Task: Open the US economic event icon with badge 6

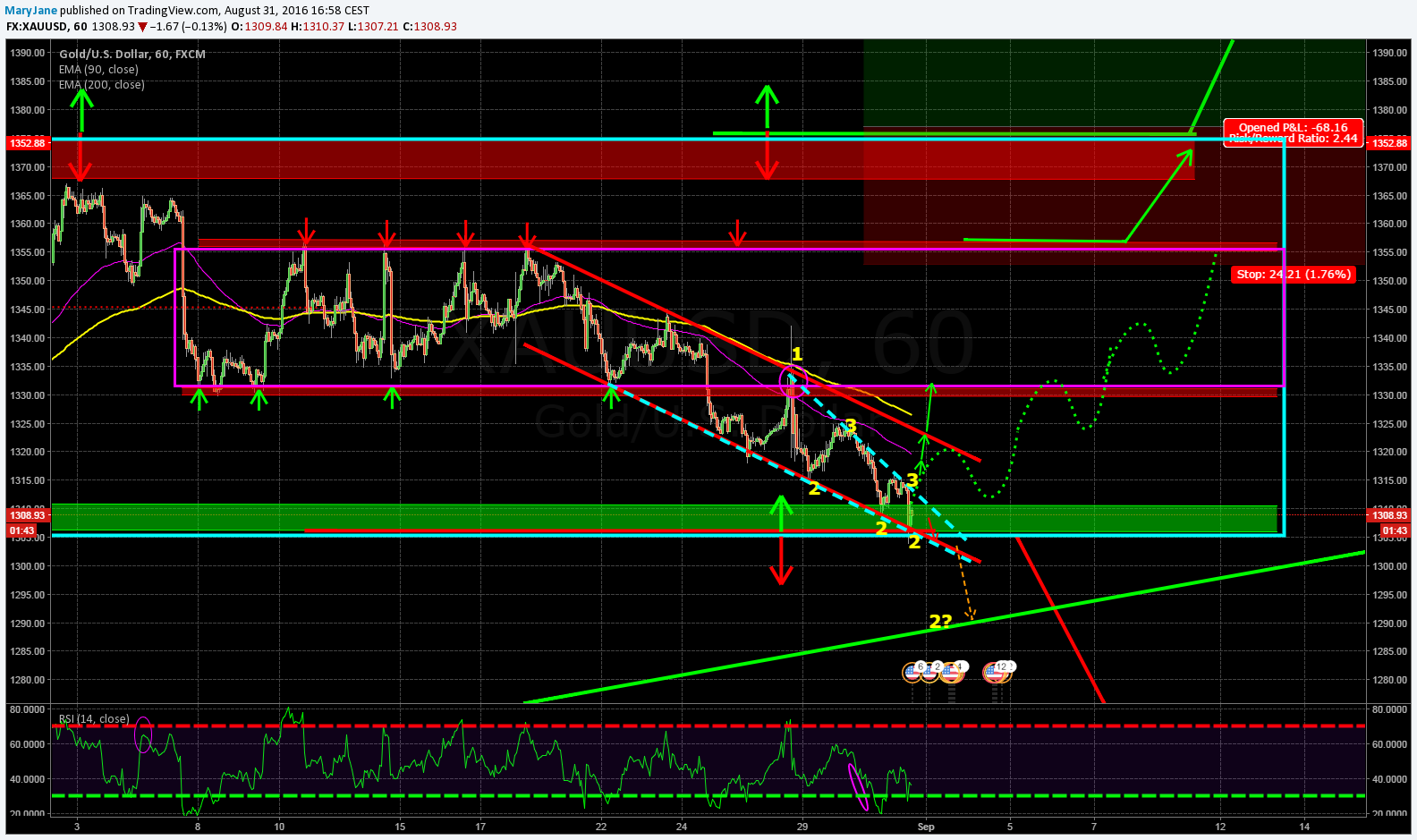Action: pyautogui.click(x=913, y=672)
